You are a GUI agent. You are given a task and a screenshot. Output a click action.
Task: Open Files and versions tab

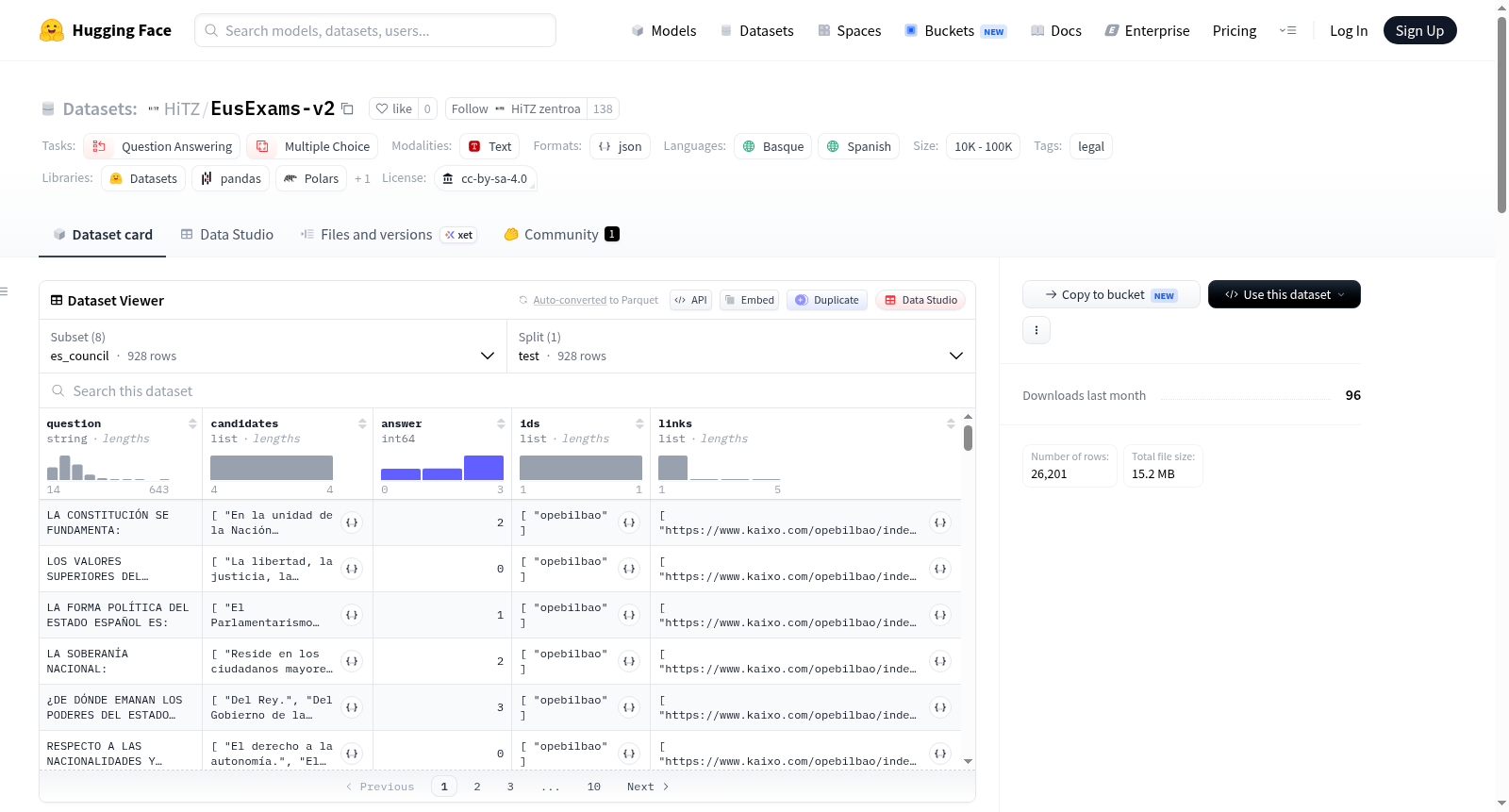(x=388, y=234)
